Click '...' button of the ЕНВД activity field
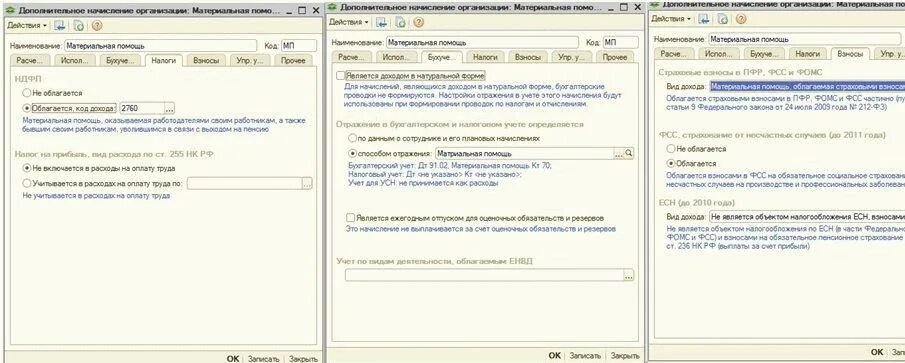905x363 pixels. point(629,275)
